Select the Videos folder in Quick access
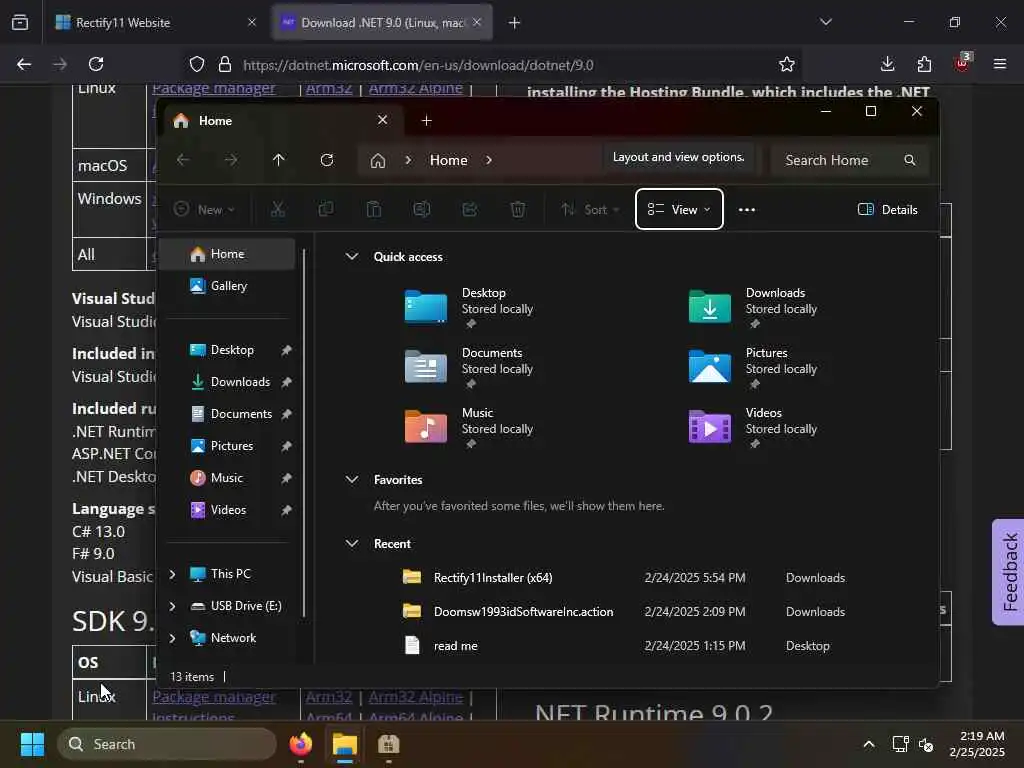 (x=753, y=428)
